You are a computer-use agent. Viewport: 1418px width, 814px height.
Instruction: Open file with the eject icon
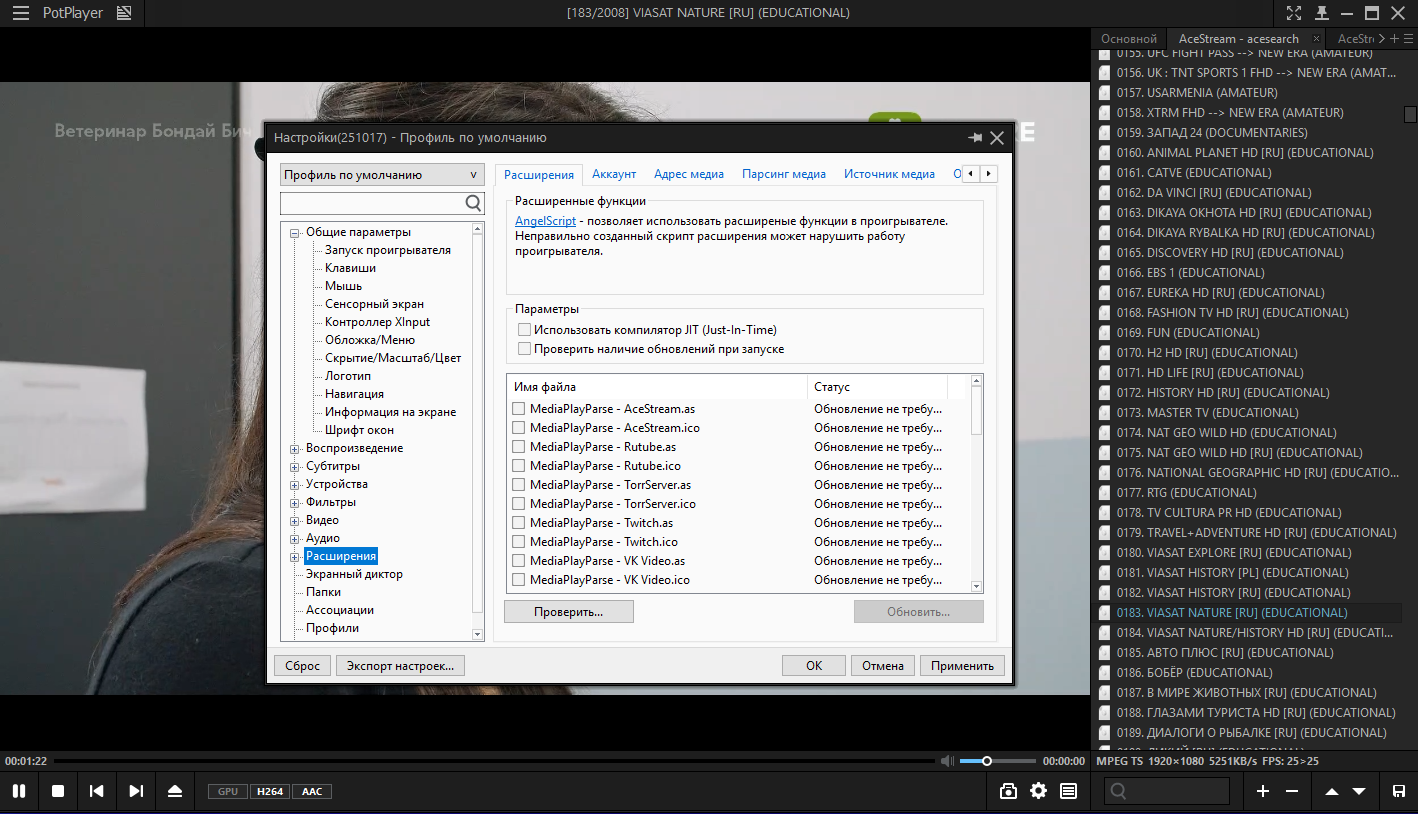[175, 791]
